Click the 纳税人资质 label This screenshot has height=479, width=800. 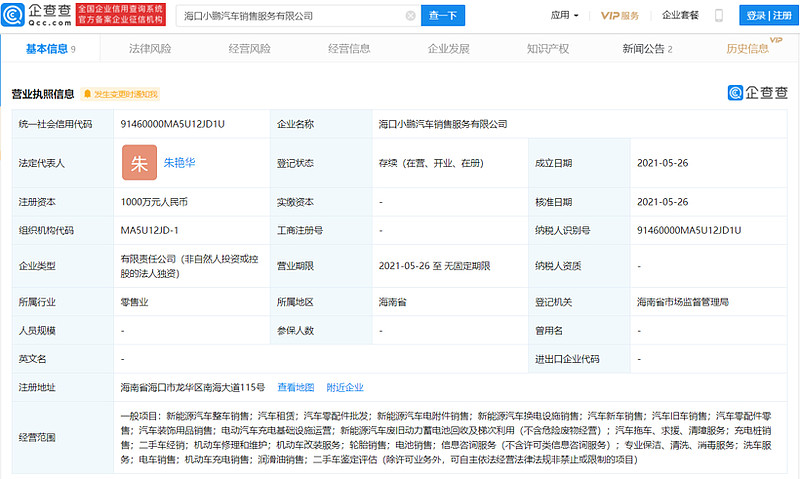pos(558,266)
